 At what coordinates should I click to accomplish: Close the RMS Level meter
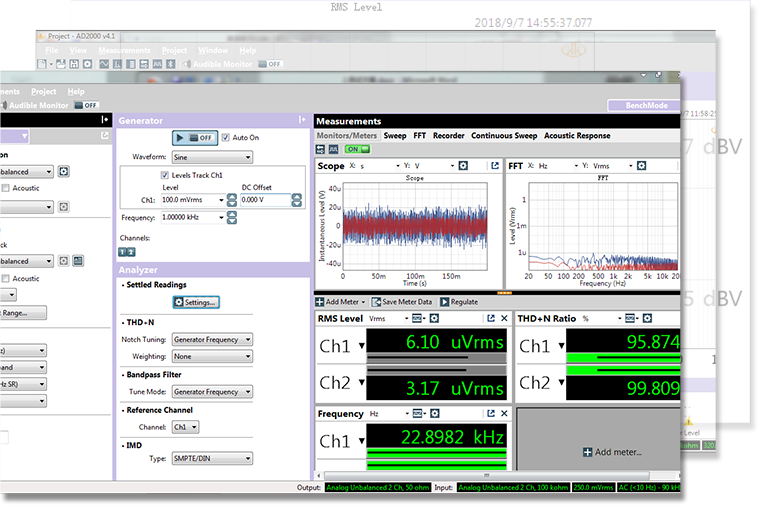coord(504,318)
